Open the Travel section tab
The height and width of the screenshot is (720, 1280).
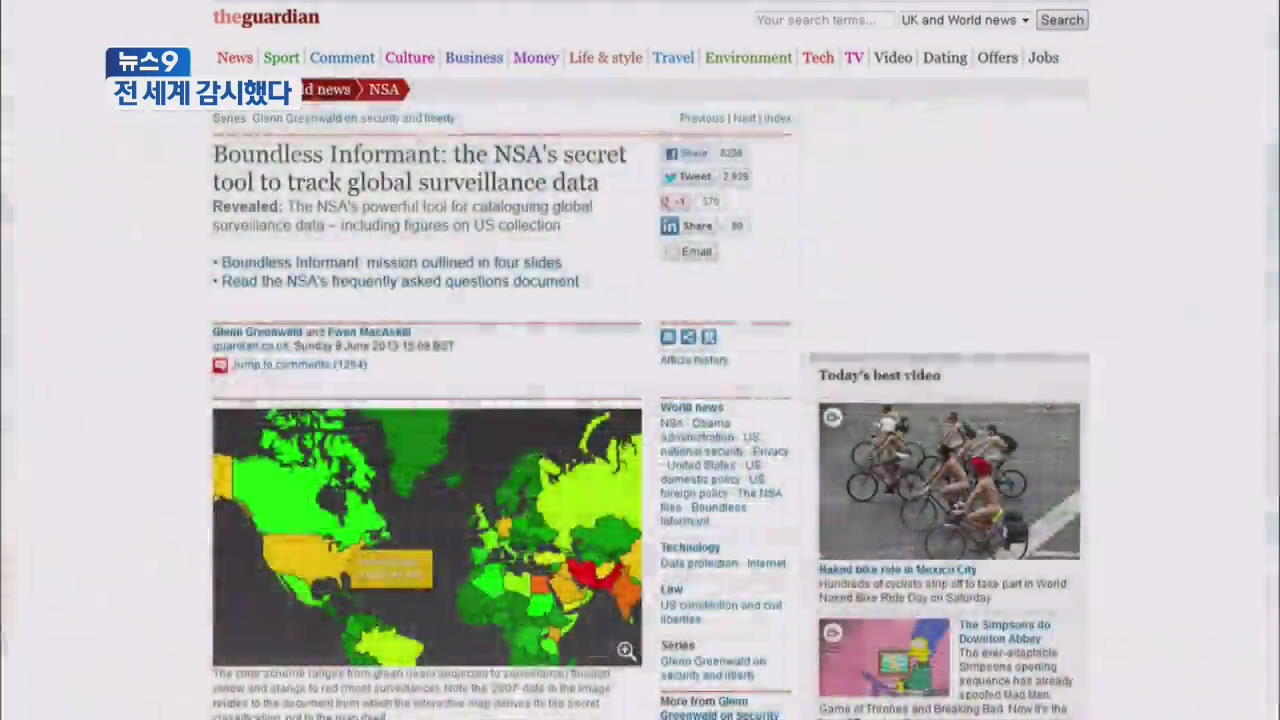pyautogui.click(x=673, y=58)
